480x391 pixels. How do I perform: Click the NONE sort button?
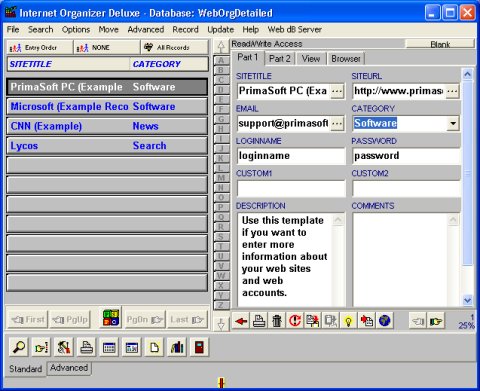(x=107, y=47)
